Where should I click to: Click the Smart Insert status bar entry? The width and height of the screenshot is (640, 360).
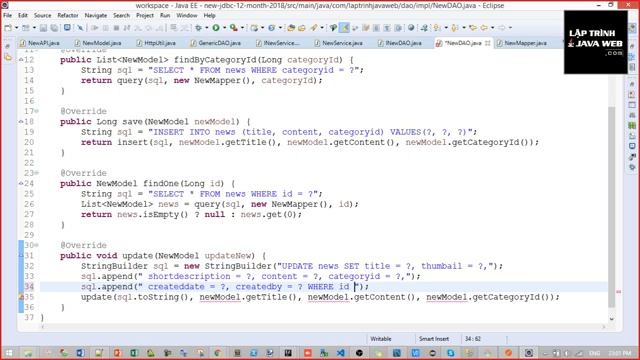(434, 339)
